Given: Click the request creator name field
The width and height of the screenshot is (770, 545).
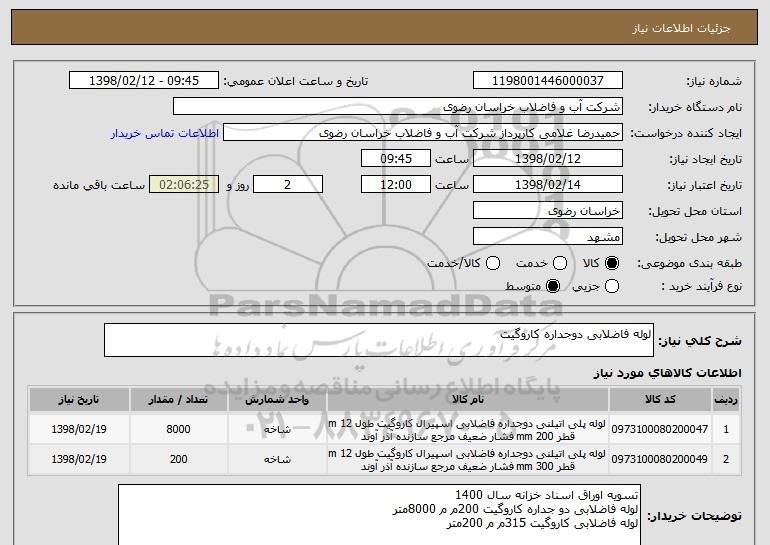Looking at the screenshot, I should click(x=423, y=132).
